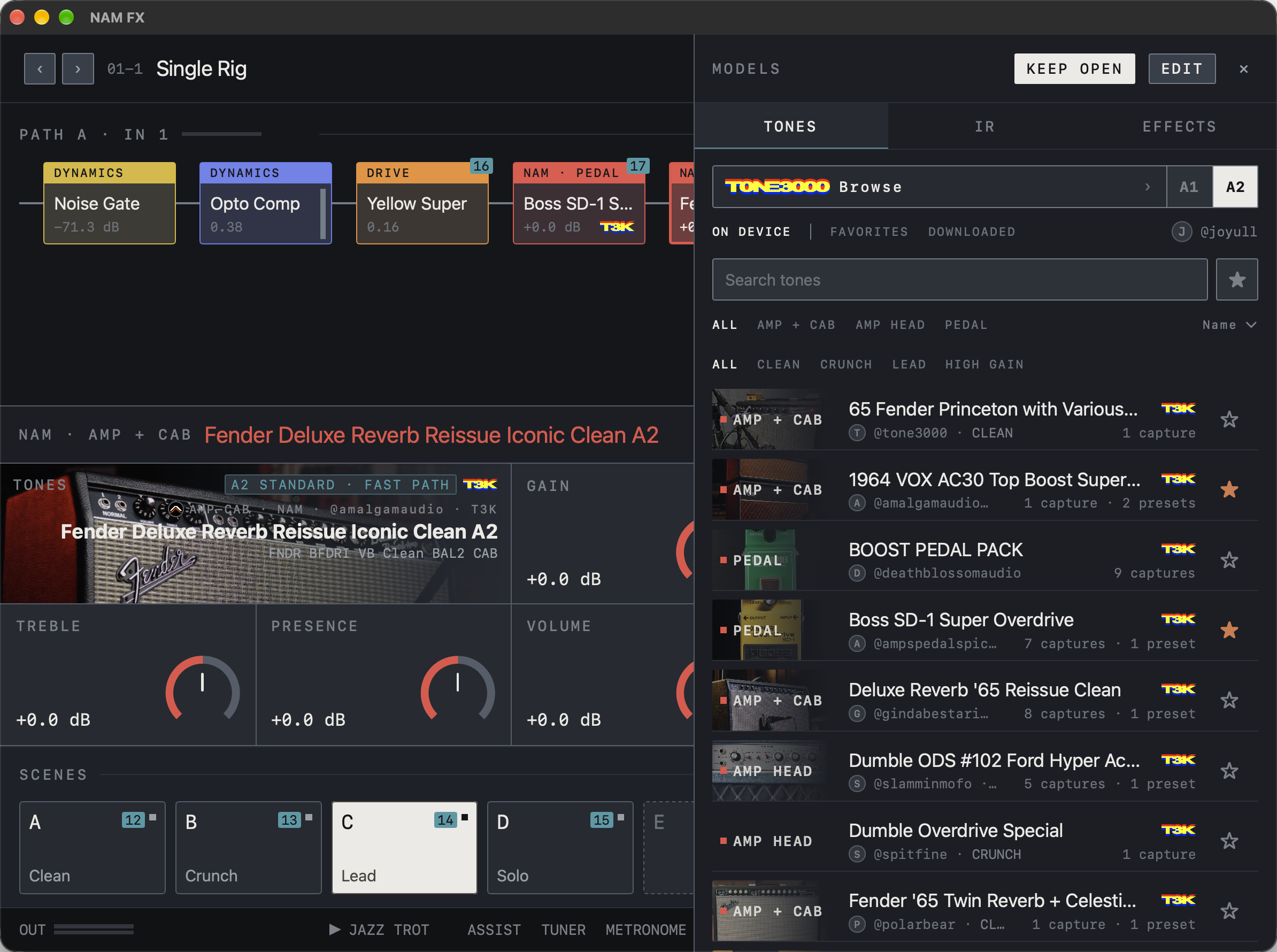Filter by HIGH GAIN
This screenshot has width=1277, height=952.
pos(984,364)
